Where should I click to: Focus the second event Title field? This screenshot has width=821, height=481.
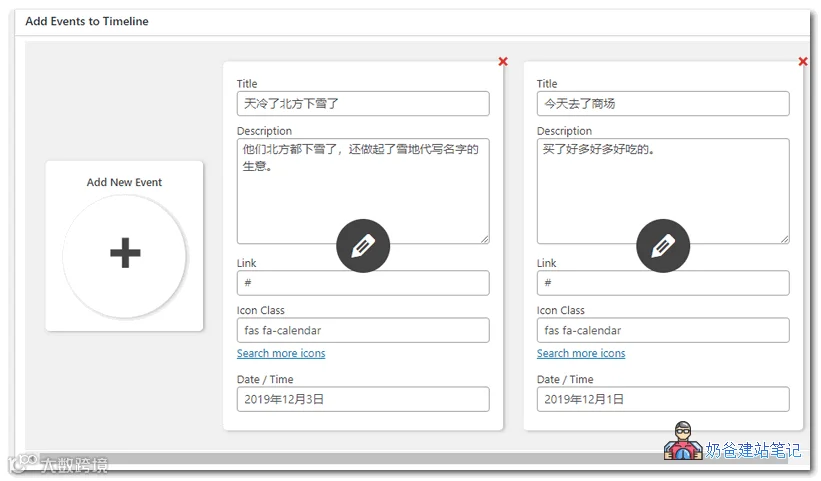coord(663,104)
